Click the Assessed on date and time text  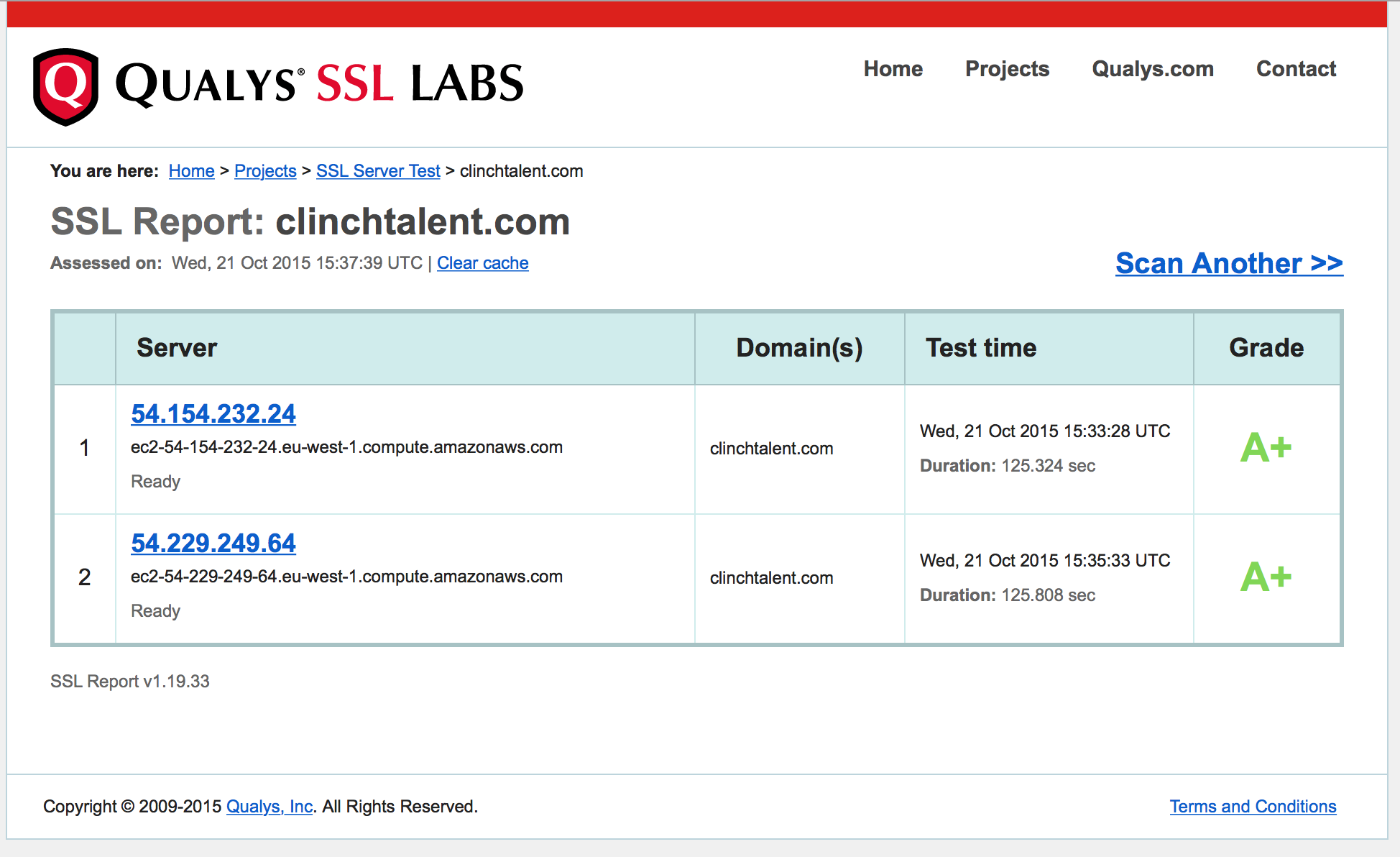[x=236, y=263]
